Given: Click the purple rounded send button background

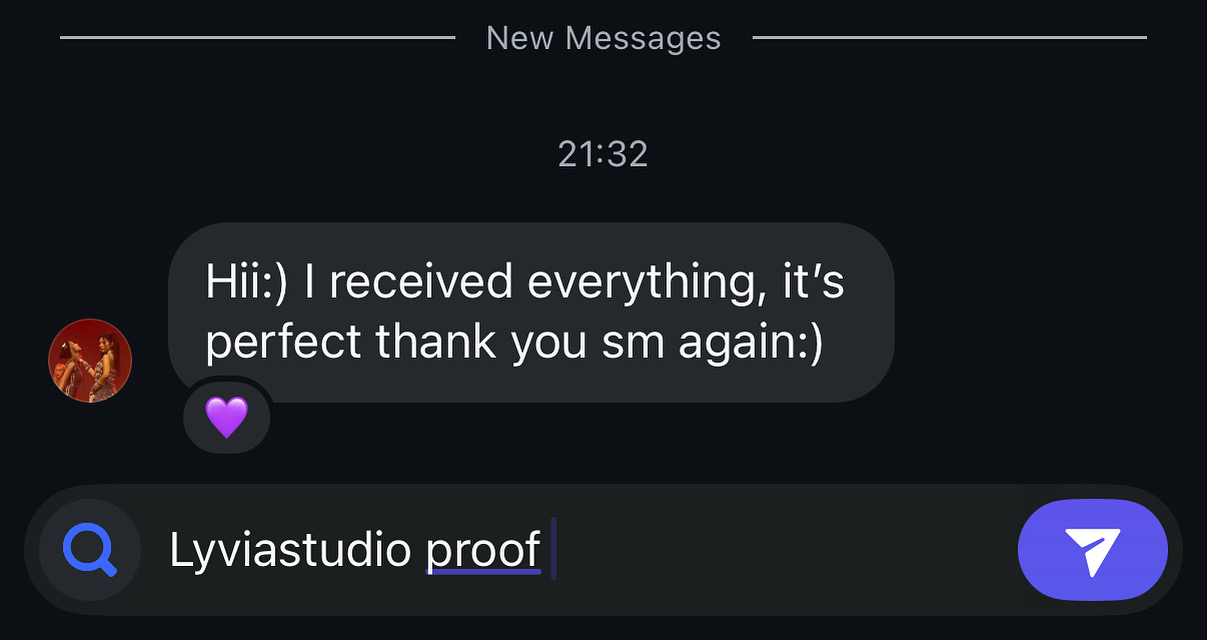Looking at the screenshot, I should tap(1092, 550).
